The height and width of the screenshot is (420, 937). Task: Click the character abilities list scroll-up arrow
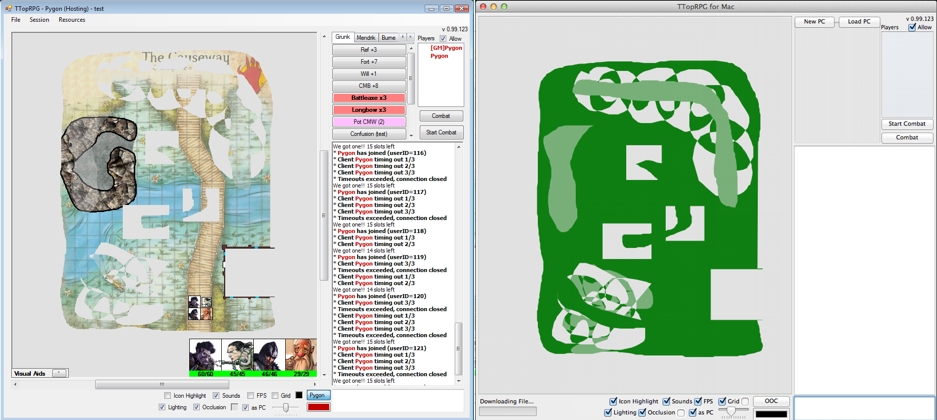click(x=411, y=48)
